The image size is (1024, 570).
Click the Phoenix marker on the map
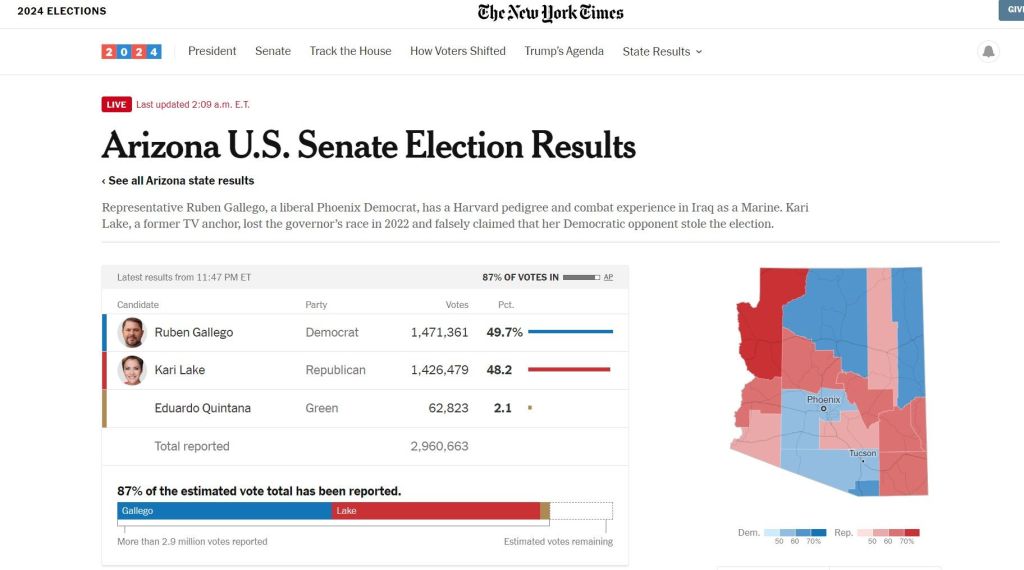[x=824, y=408]
